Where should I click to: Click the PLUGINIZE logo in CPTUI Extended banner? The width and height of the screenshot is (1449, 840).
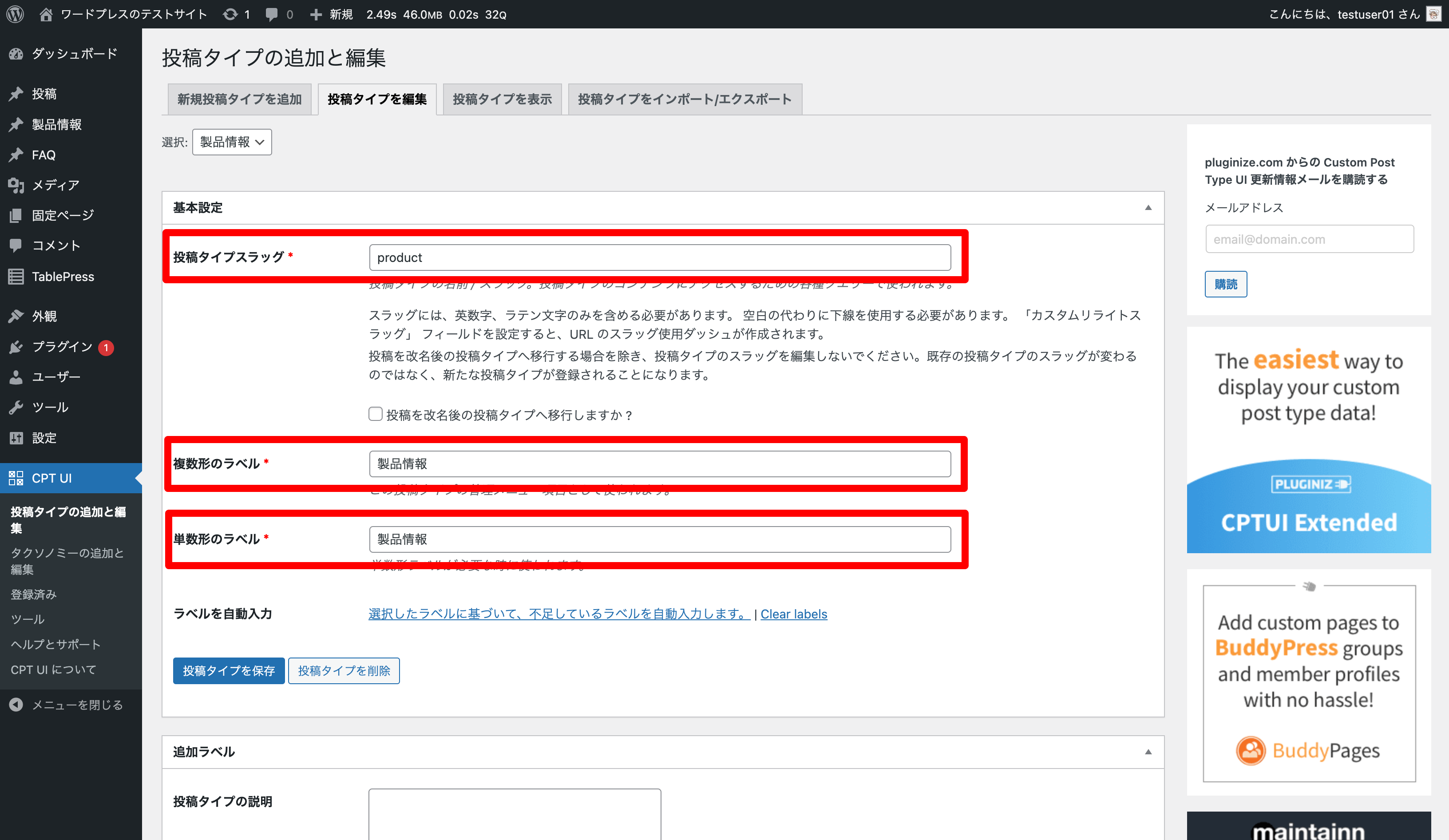click(x=1310, y=484)
